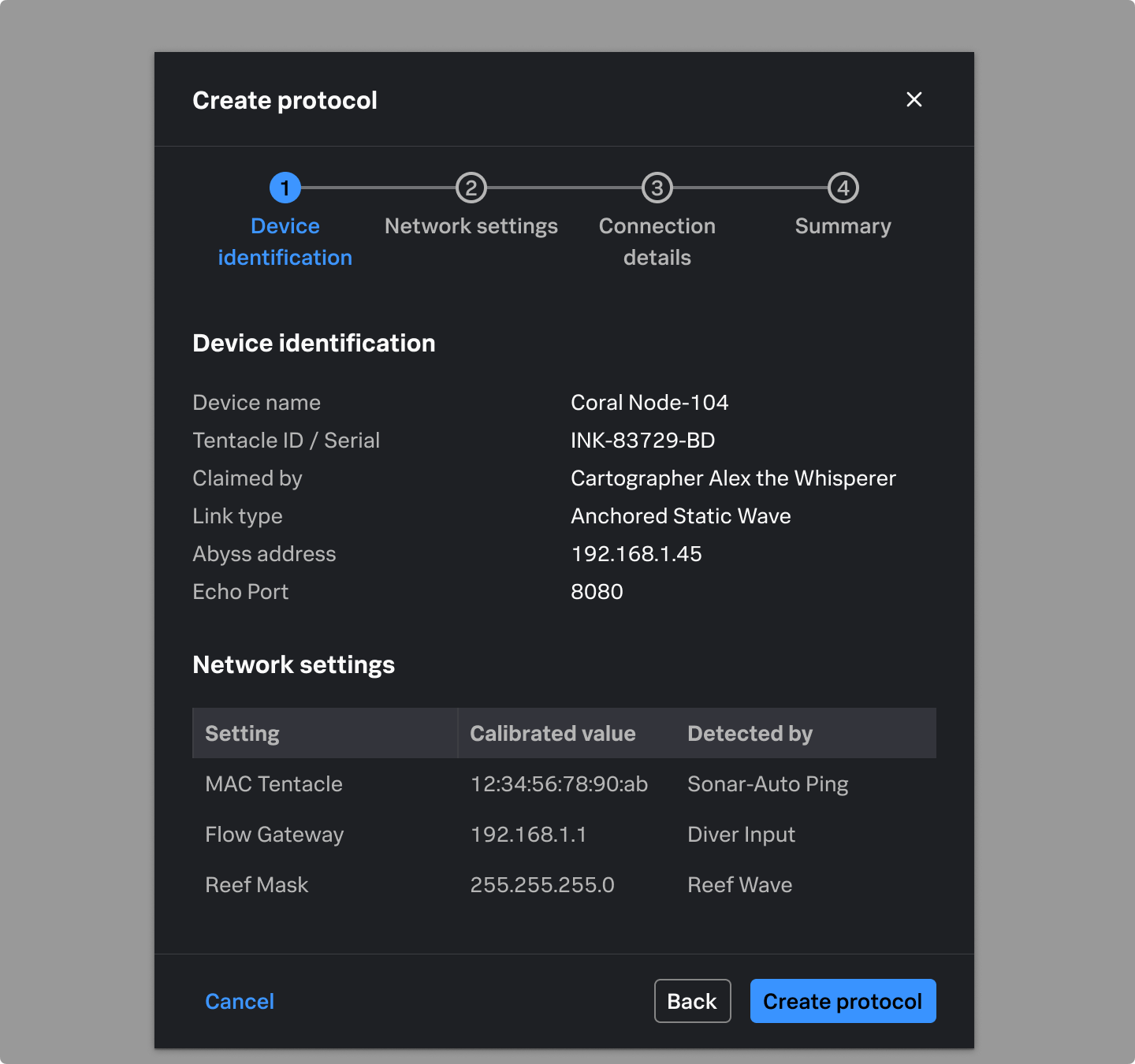This screenshot has width=1135, height=1064.
Task: Click the Back button
Action: pyautogui.click(x=692, y=1001)
